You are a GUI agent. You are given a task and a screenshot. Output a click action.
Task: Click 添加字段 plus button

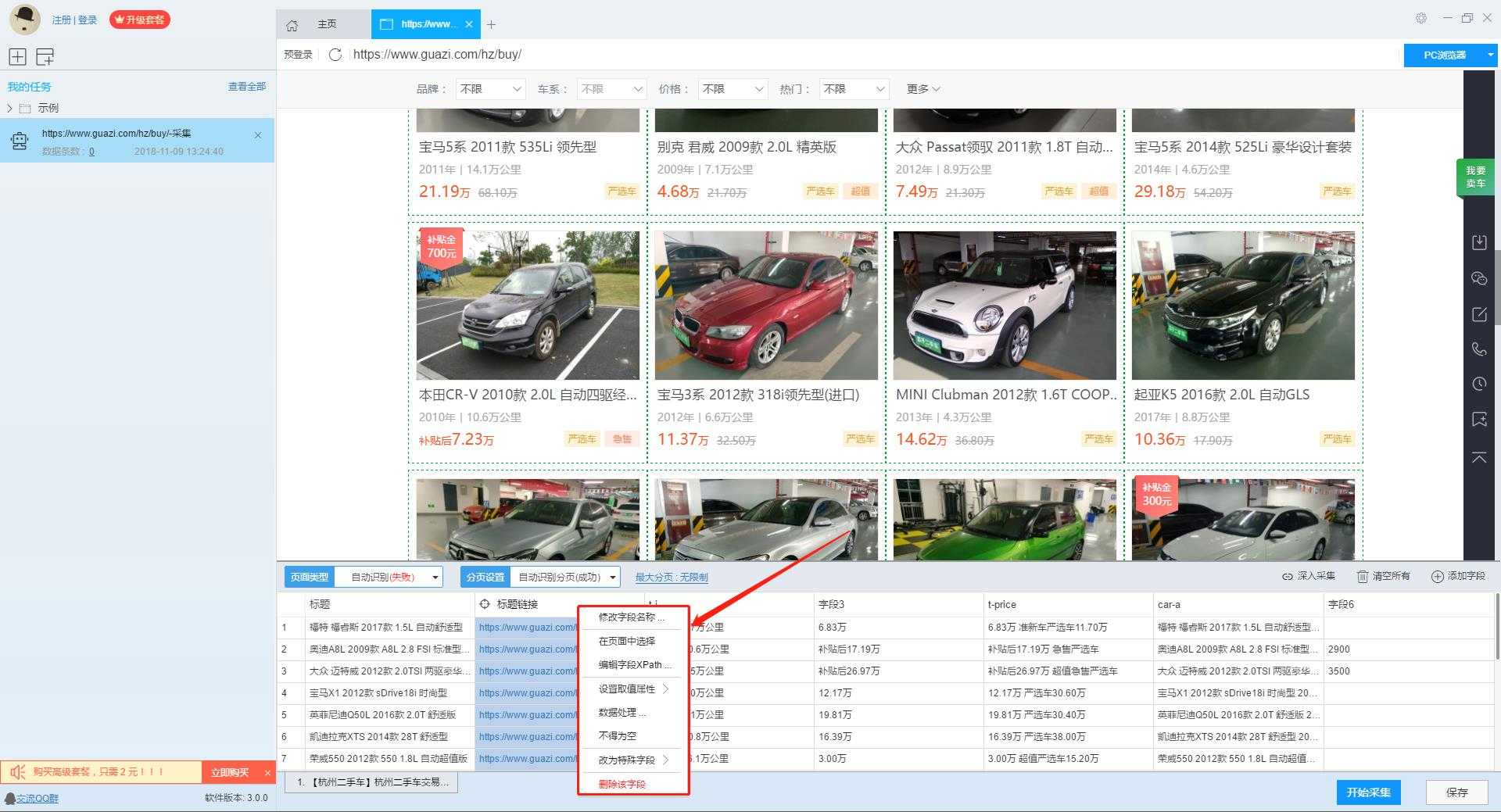pos(1458,576)
